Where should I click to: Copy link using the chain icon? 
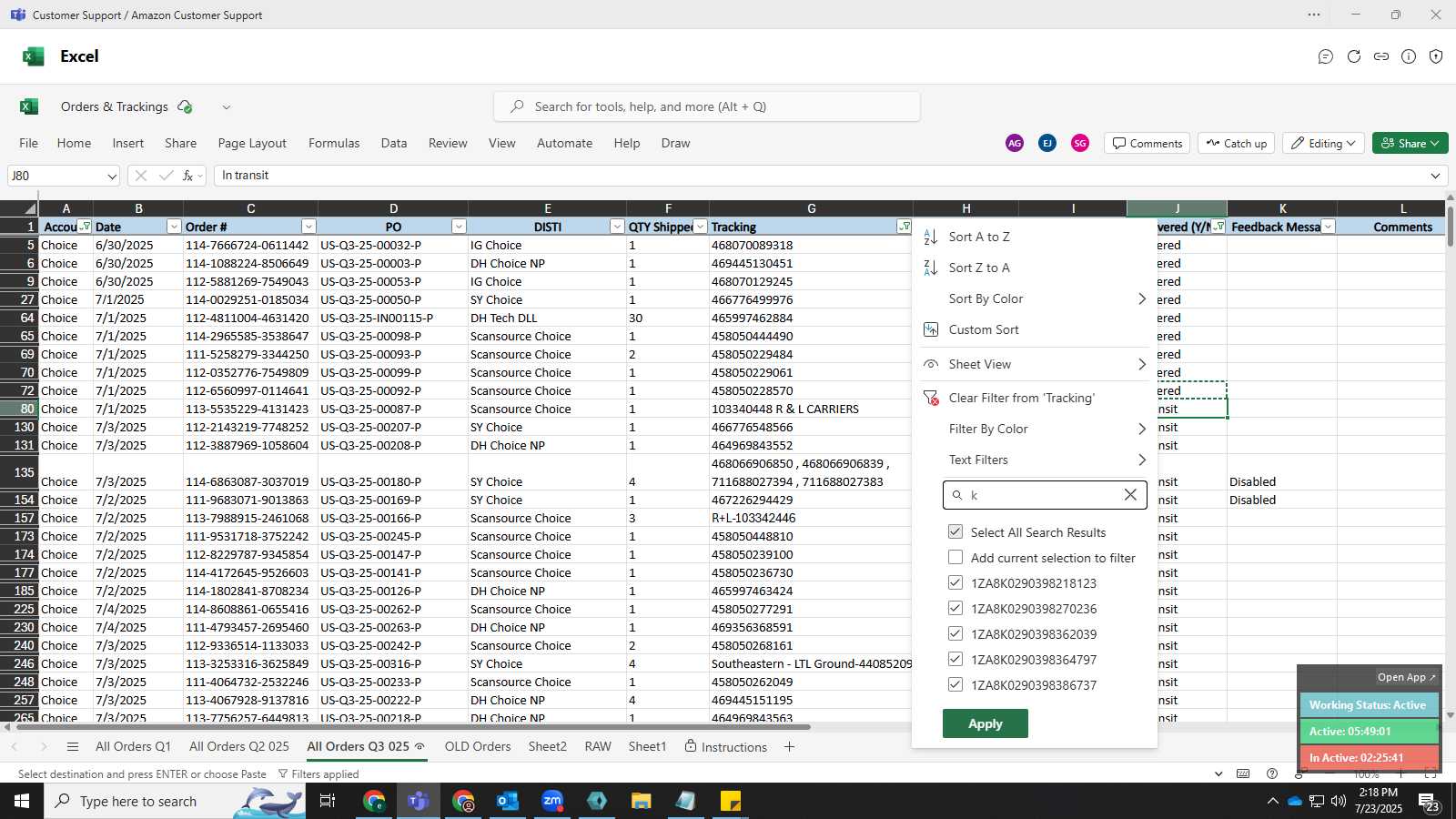(1381, 56)
